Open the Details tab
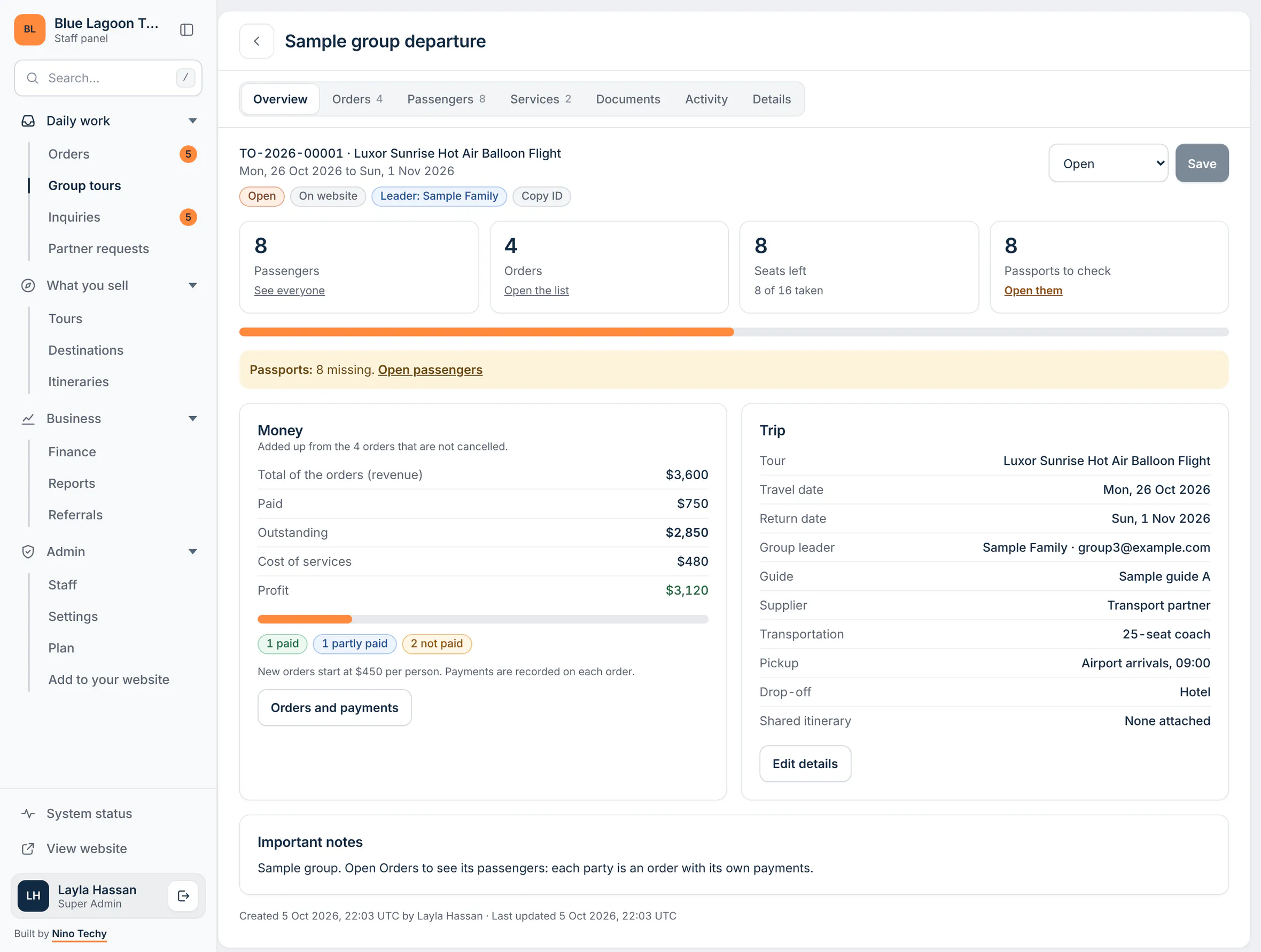This screenshot has height=952, width=1261. [772, 99]
